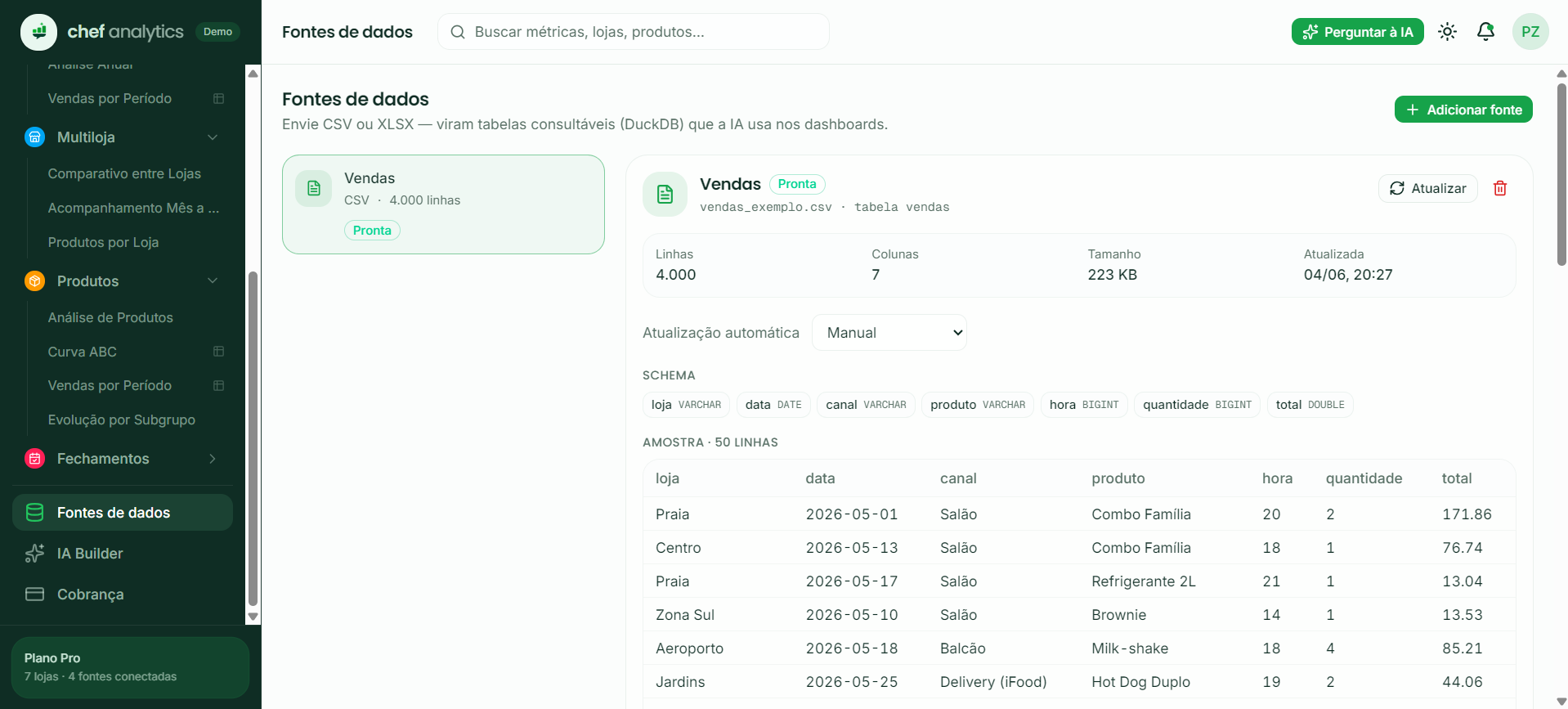Image resolution: width=1568 pixels, height=709 pixels.
Task: Click the search magnifier icon
Action: coord(458,32)
